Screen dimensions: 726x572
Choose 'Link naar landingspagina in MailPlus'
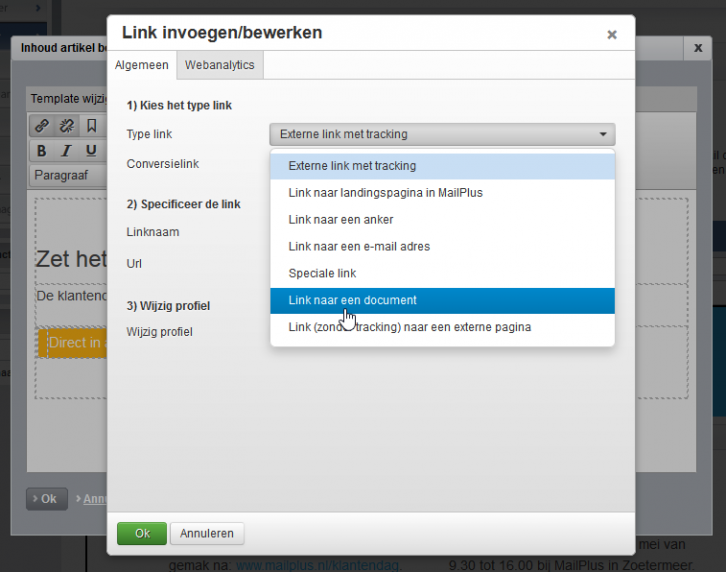tap(385, 192)
